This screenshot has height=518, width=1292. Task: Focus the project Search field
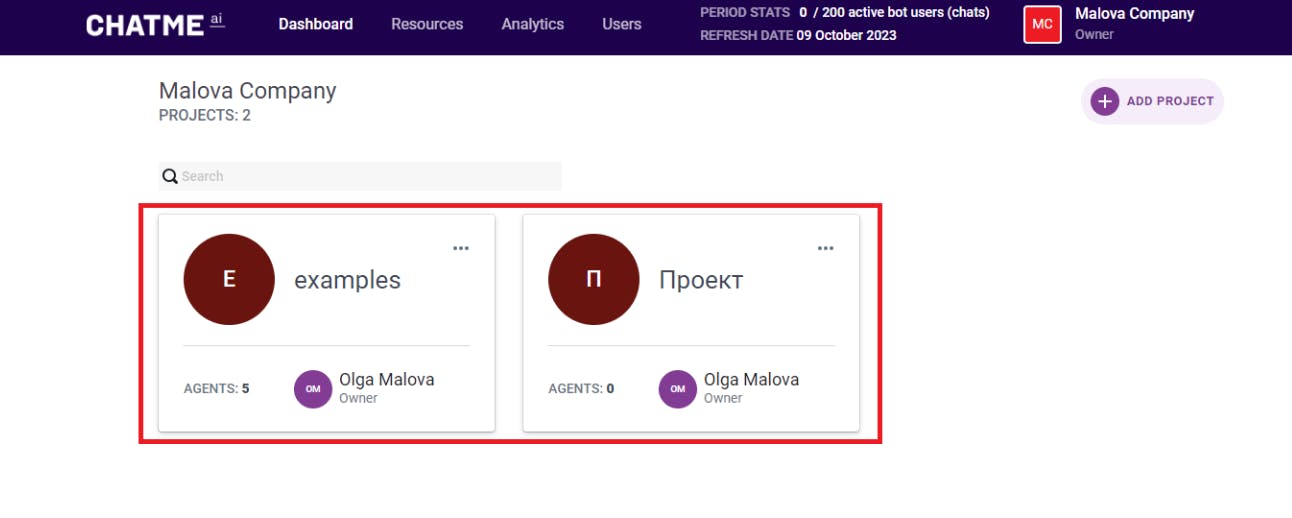tap(370, 176)
